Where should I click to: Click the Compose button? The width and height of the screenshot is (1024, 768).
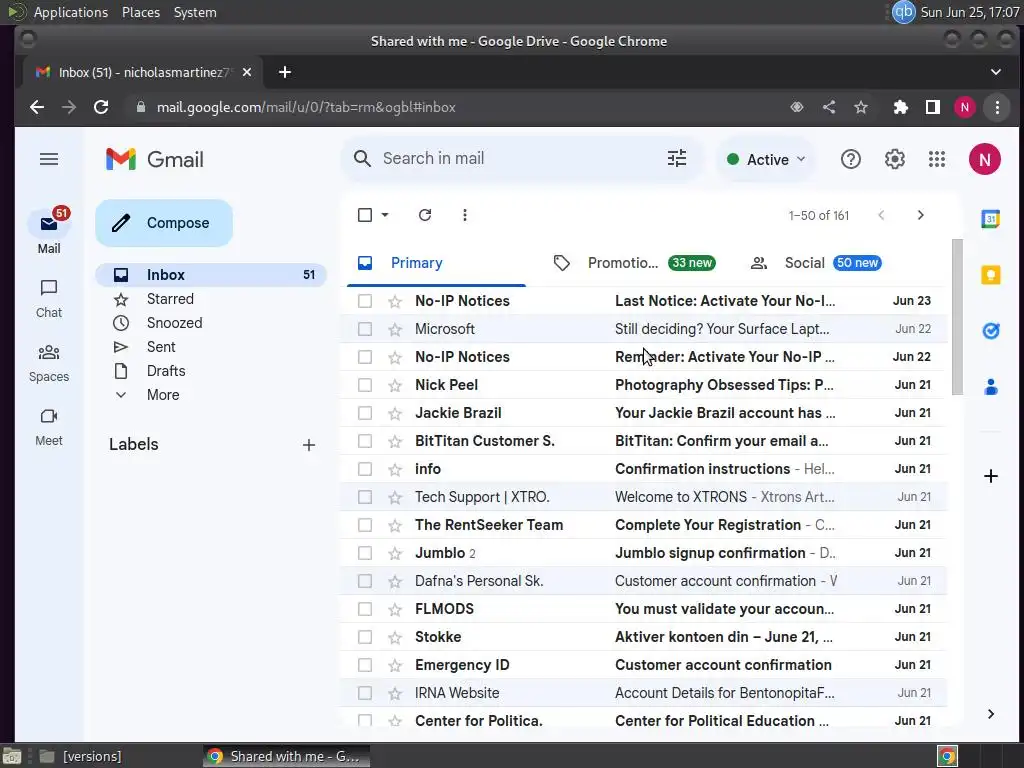(x=164, y=223)
